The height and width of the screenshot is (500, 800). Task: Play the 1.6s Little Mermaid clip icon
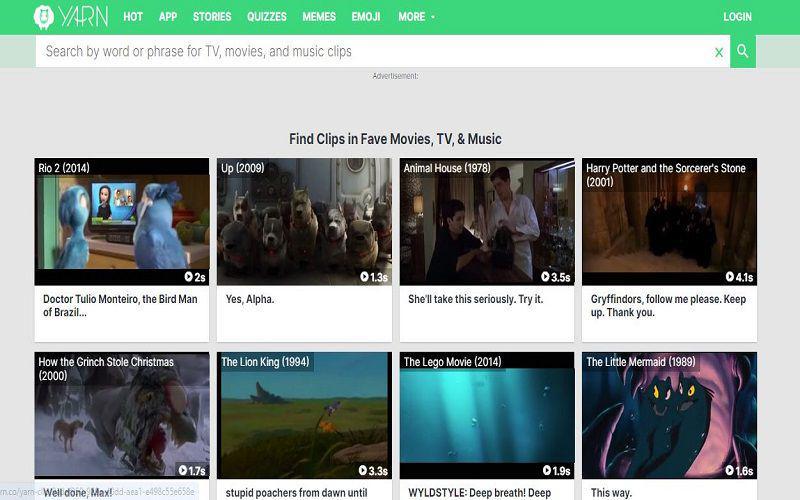730,470
